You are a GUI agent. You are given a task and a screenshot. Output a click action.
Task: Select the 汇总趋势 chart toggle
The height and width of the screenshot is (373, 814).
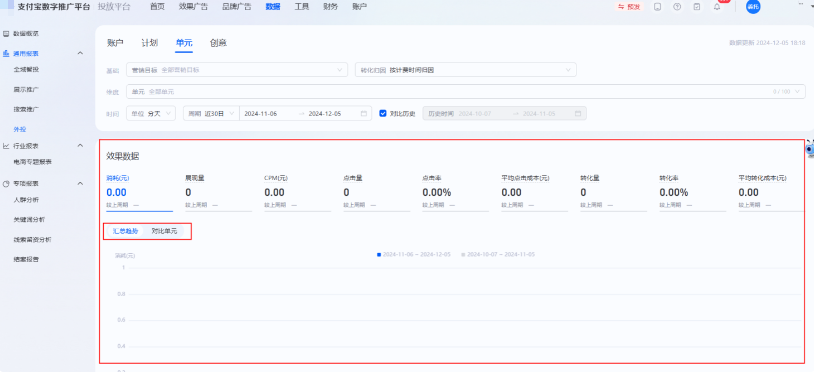coord(125,231)
